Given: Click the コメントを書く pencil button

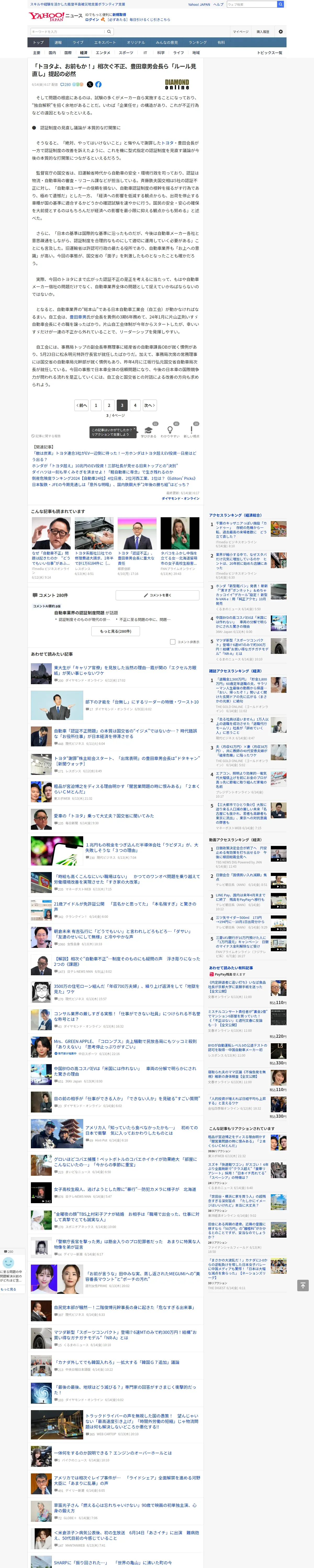Looking at the screenshot, I should [x=157, y=595].
